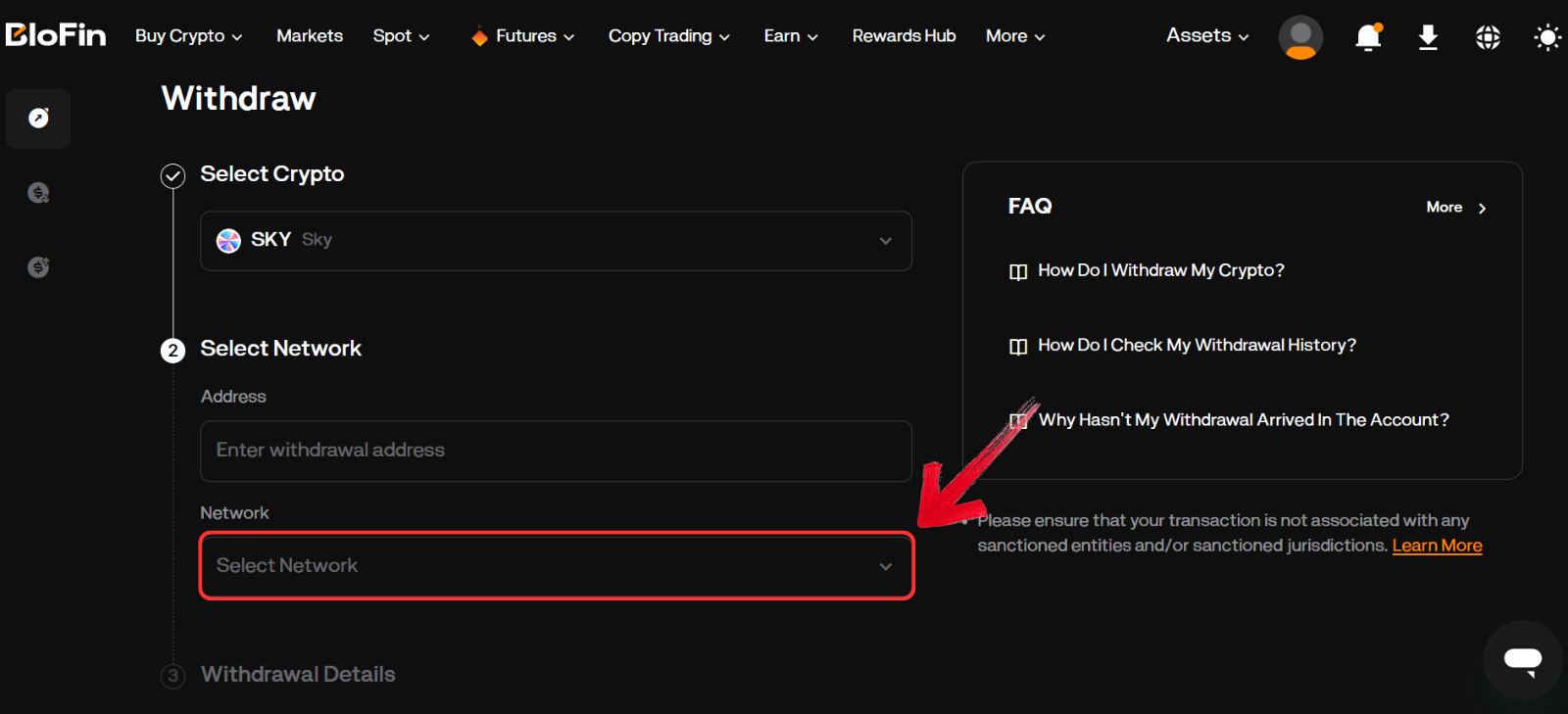Expand the Select Network dropdown
This screenshot has width=1568, height=714.
click(x=556, y=566)
